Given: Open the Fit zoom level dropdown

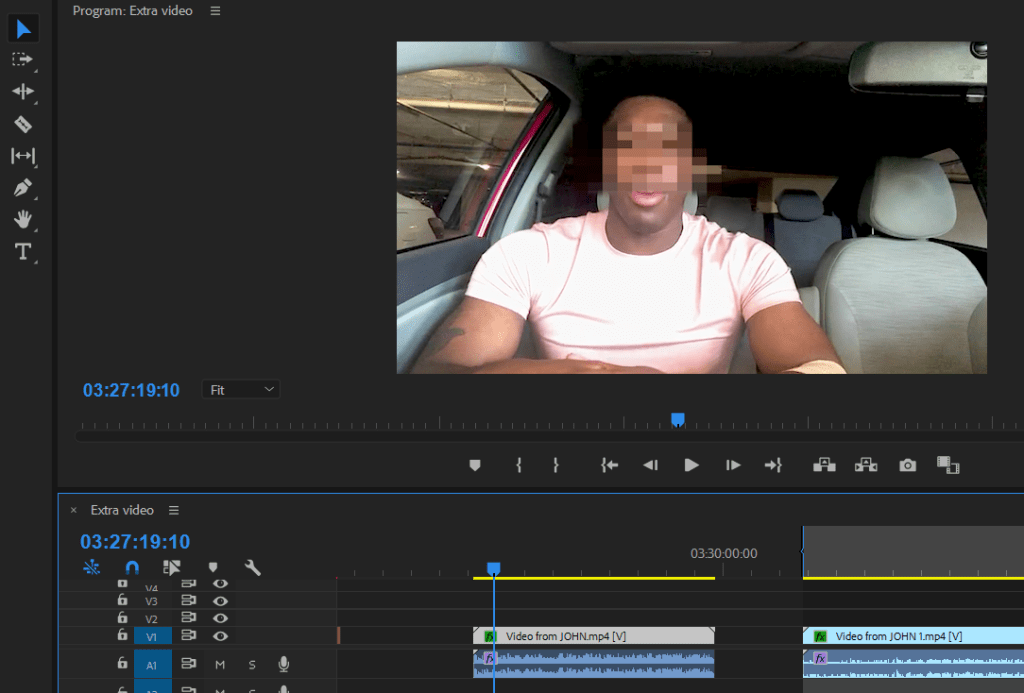Looking at the screenshot, I should 241,390.
